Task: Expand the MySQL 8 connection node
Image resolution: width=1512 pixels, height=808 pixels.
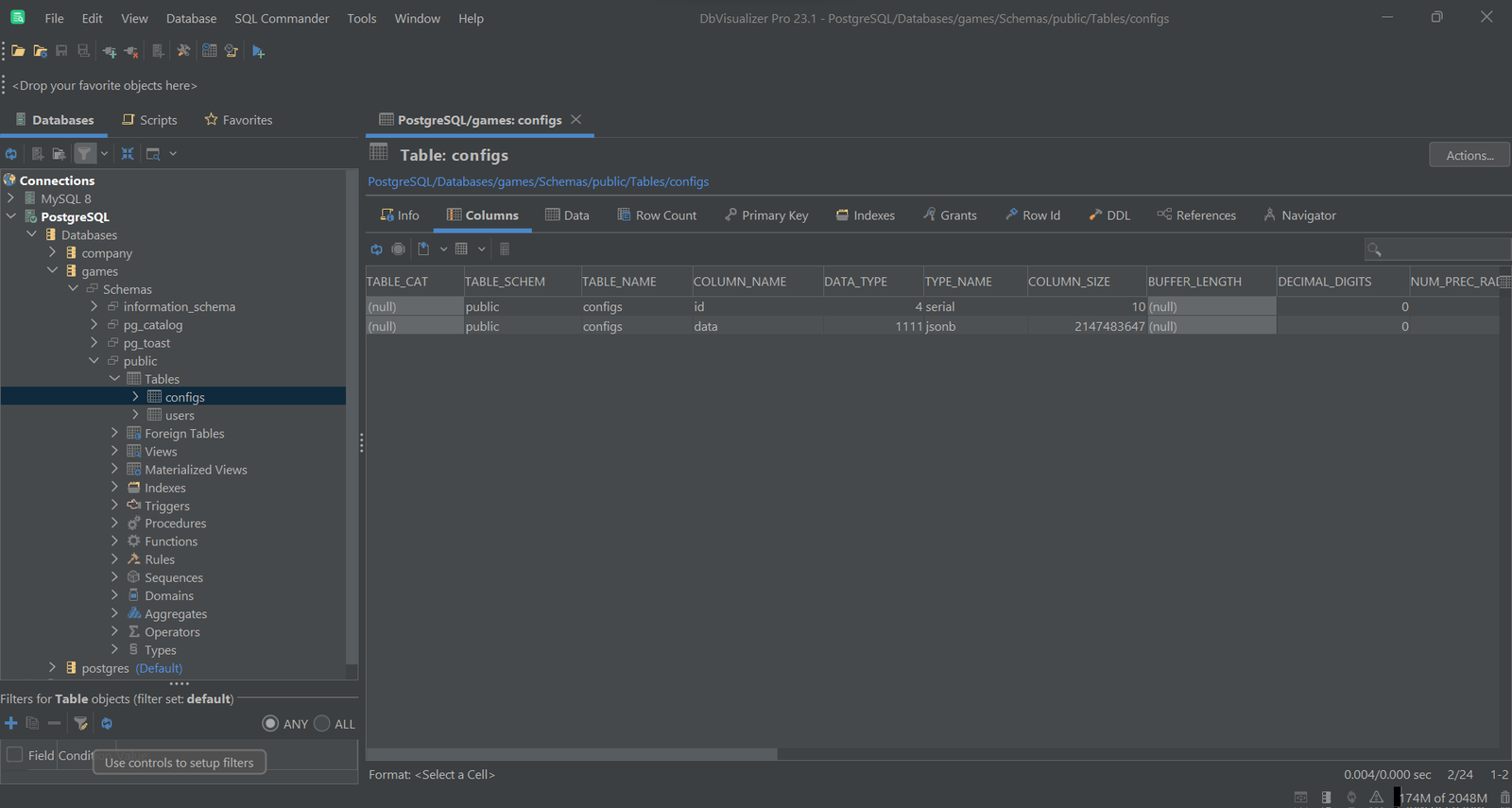Action: (x=10, y=198)
